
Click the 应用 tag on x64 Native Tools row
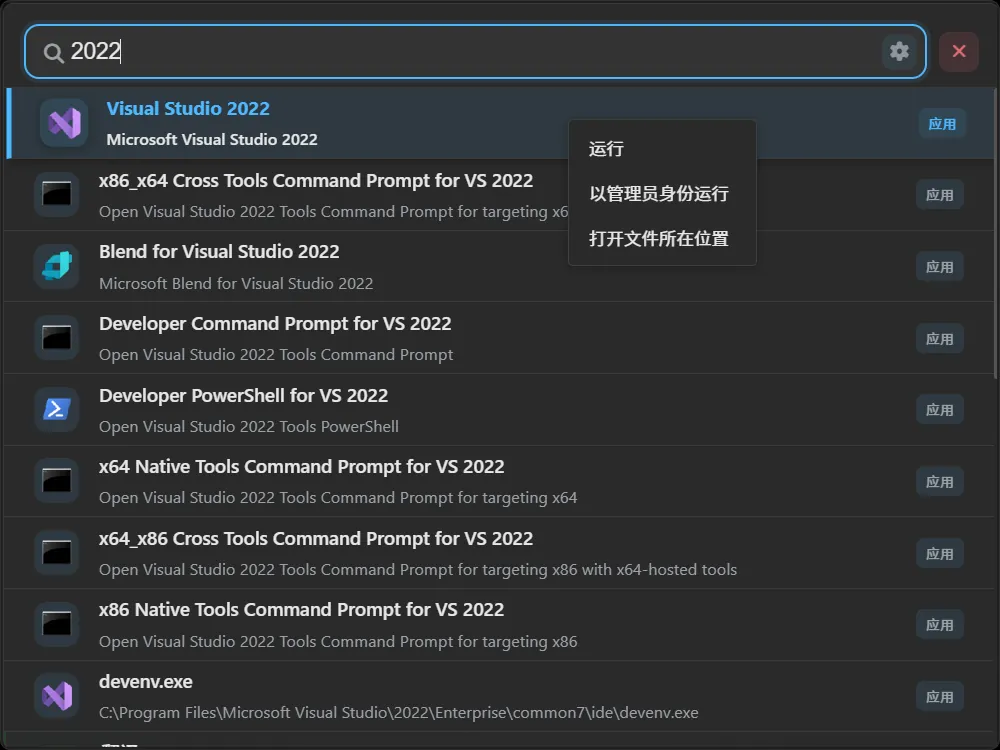coord(939,482)
